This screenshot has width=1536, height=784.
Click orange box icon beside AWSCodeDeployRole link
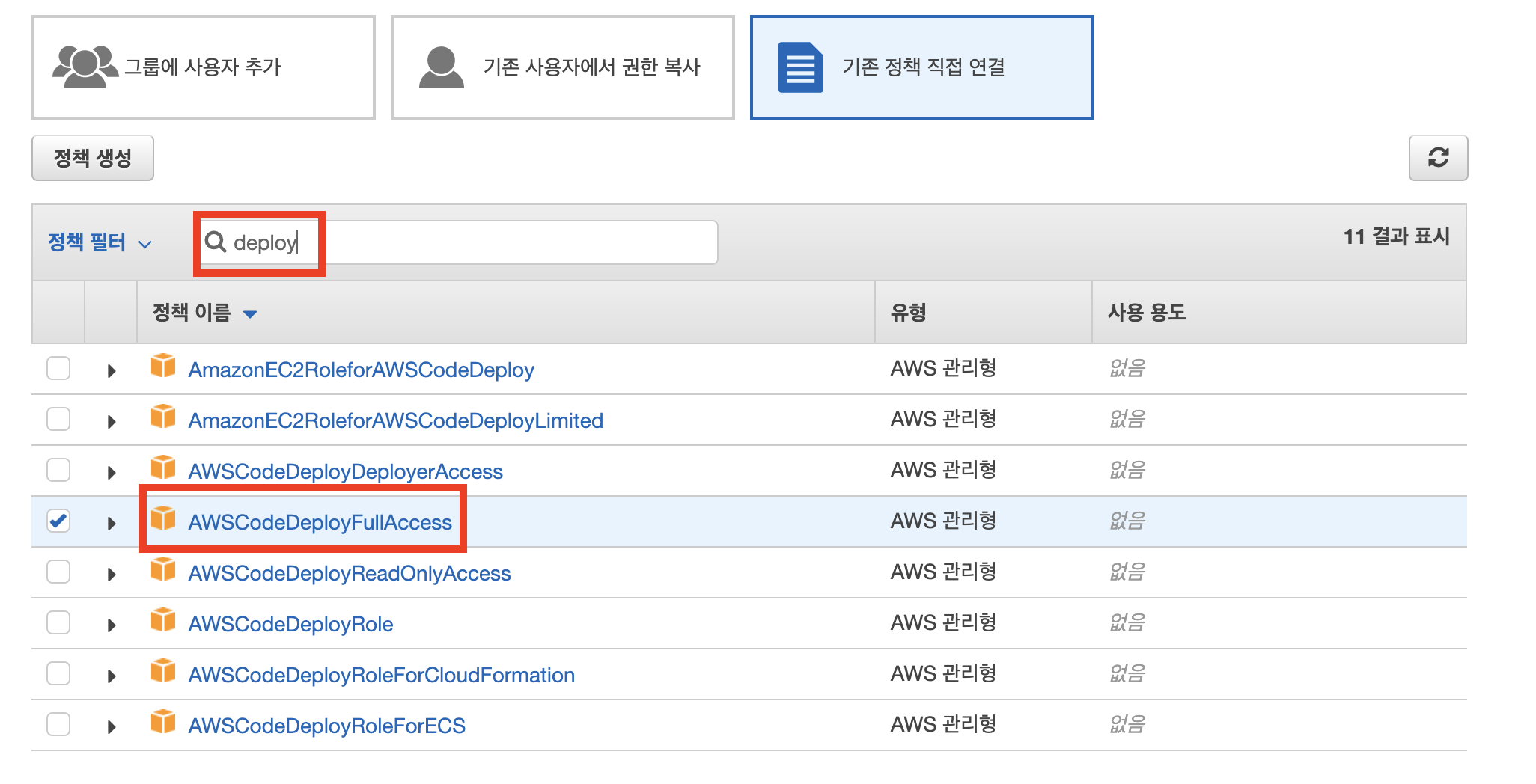tap(163, 620)
